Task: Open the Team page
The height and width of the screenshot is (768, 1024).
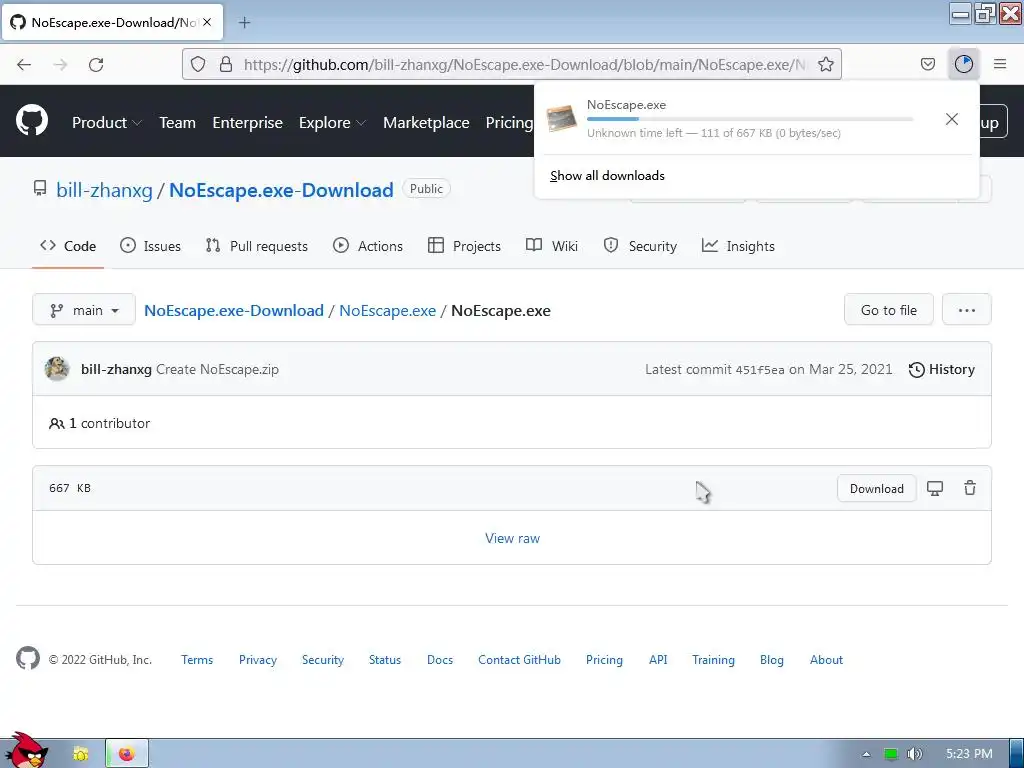Action: point(177,123)
